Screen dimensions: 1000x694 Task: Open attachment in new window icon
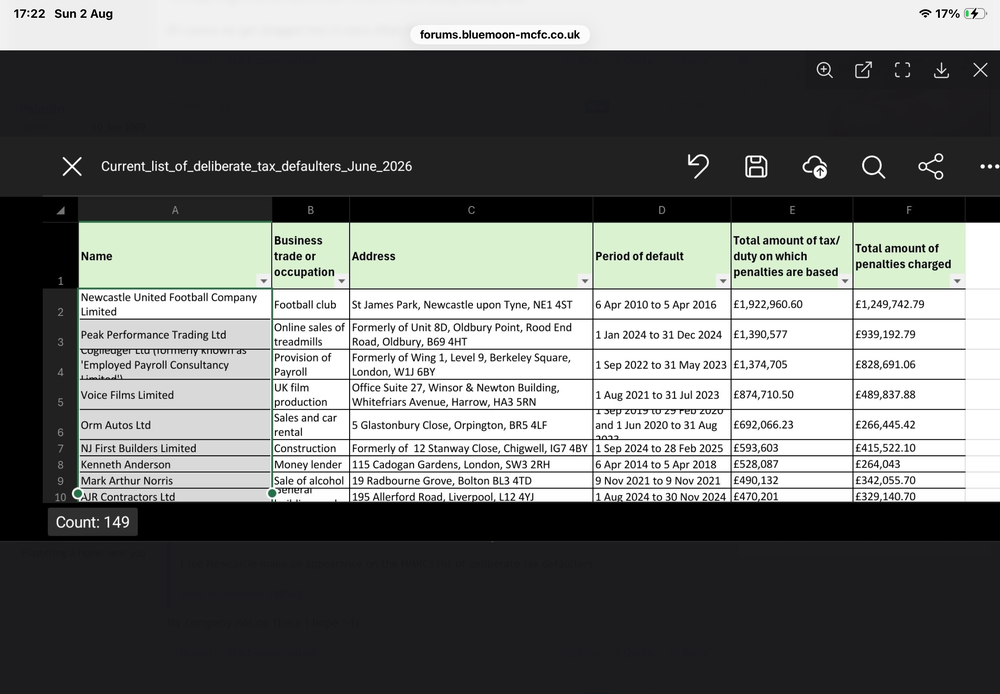point(863,70)
